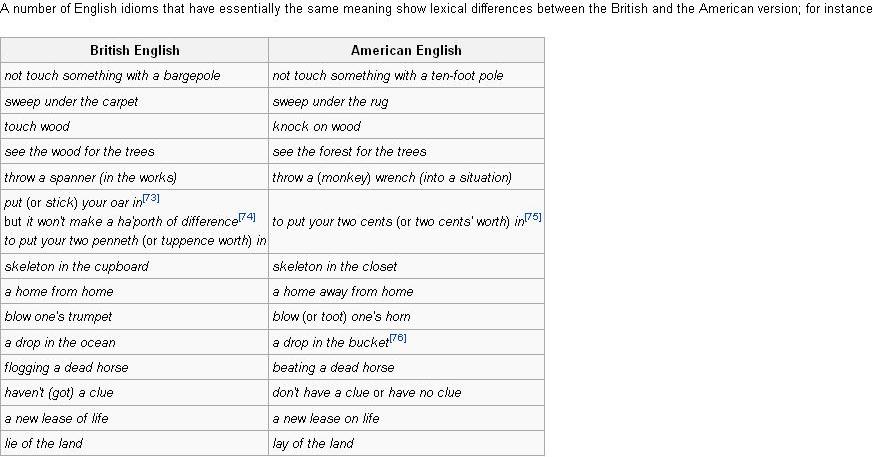Screen dimensions: 873x457
Task: Select 'a new lease on life' entry
Action: click(x=326, y=418)
